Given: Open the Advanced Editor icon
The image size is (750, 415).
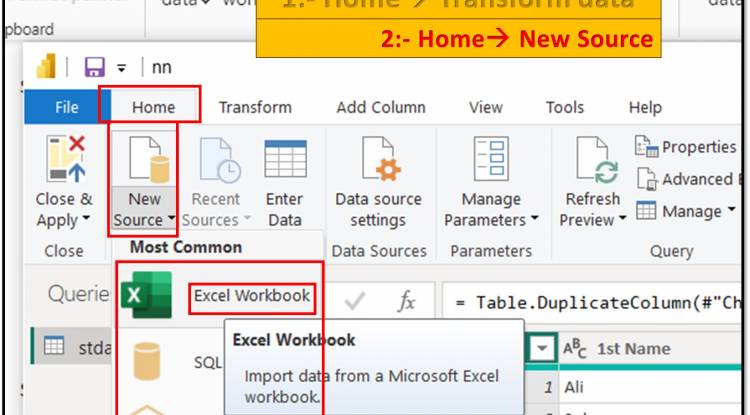Looking at the screenshot, I should [x=647, y=179].
